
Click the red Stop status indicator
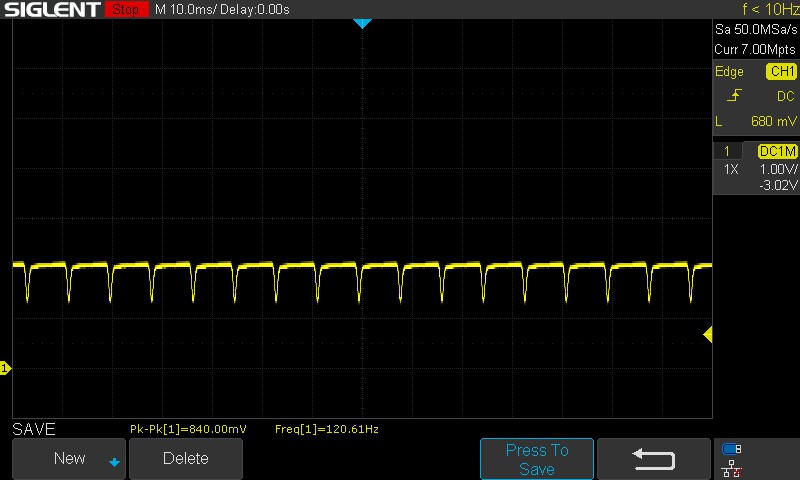pyautogui.click(x=126, y=9)
